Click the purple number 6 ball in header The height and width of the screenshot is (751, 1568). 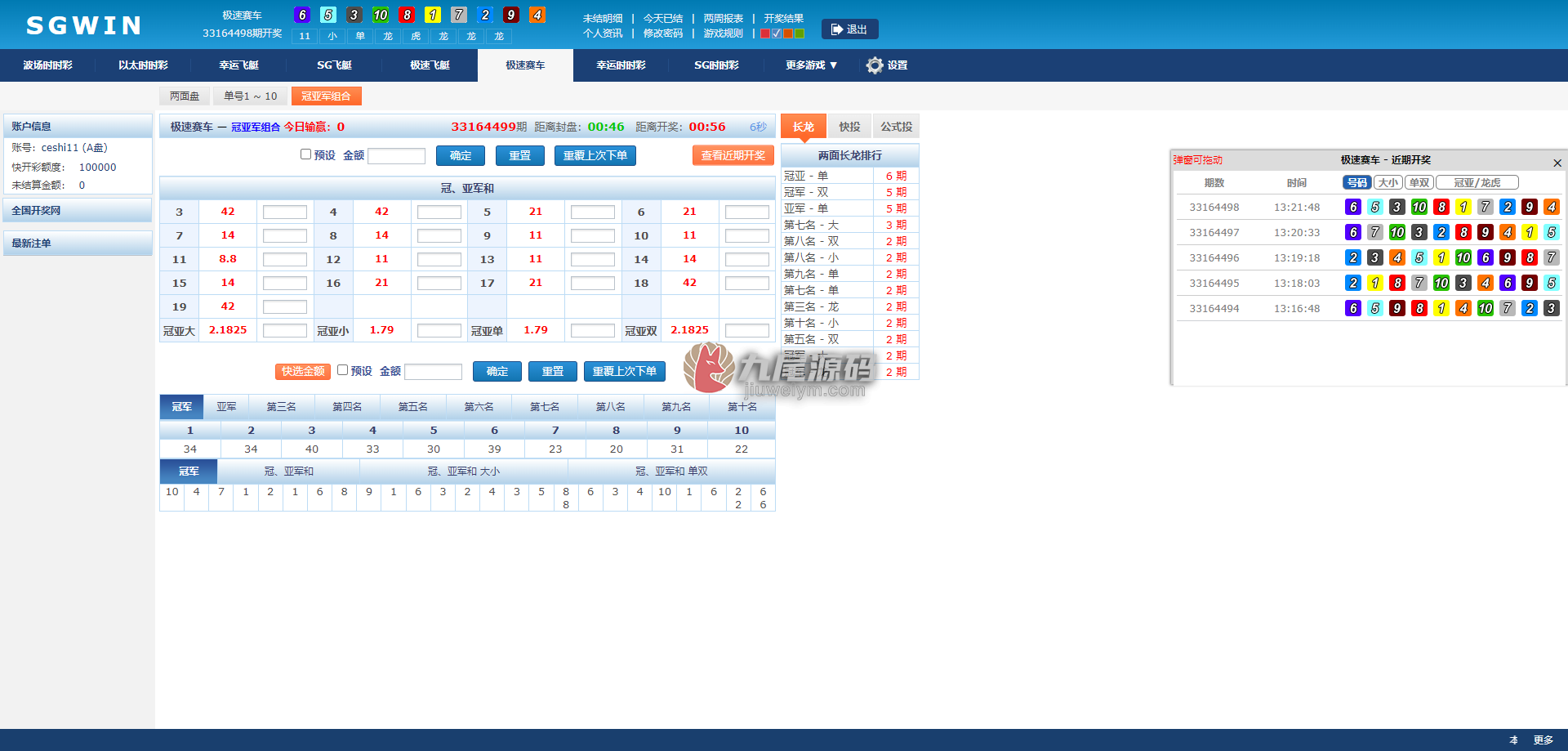(x=302, y=15)
